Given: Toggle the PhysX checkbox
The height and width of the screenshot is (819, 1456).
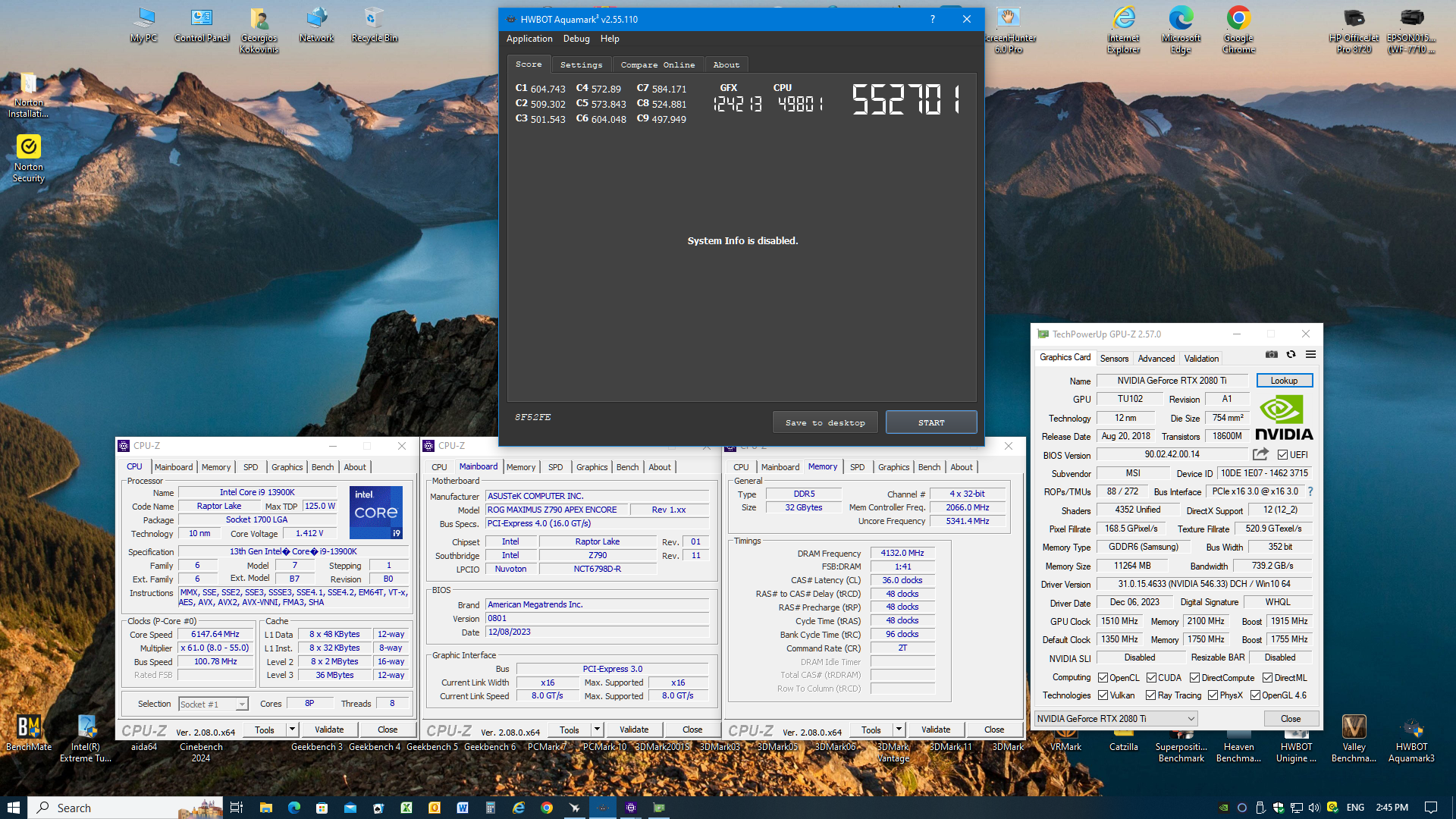Looking at the screenshot, I should point(1213,695).
